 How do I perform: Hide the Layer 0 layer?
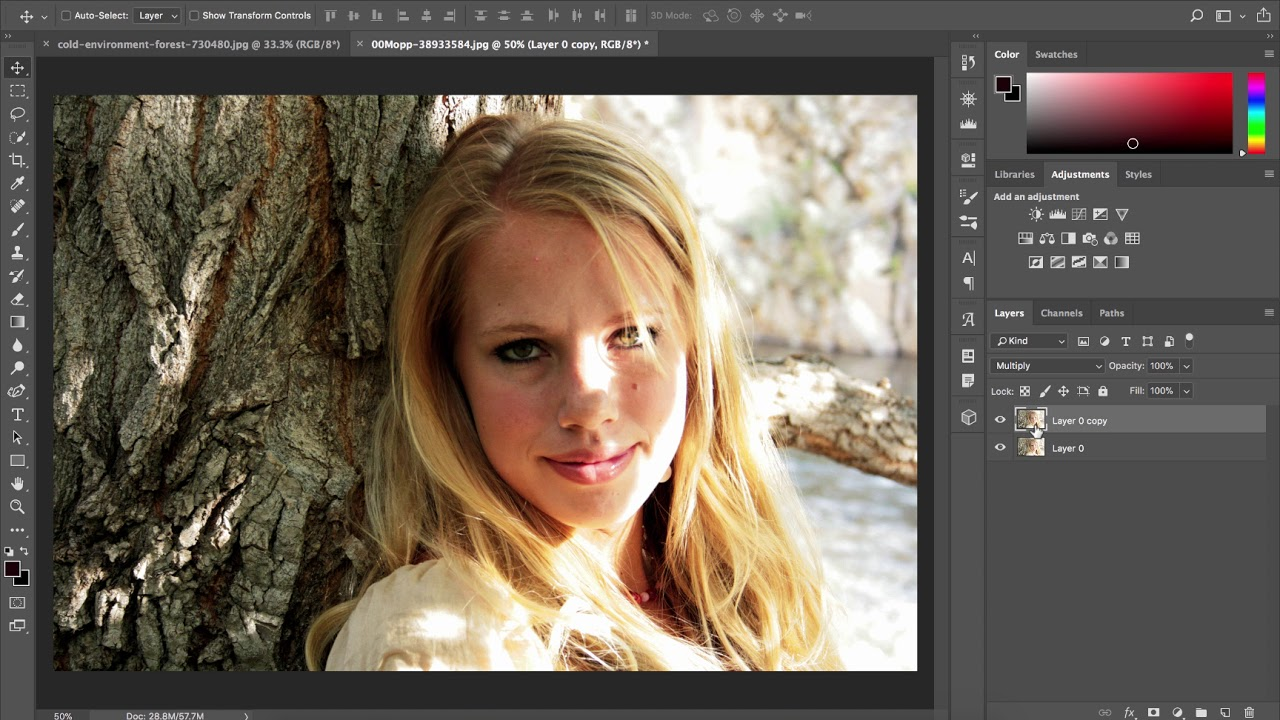[1000, 447]
